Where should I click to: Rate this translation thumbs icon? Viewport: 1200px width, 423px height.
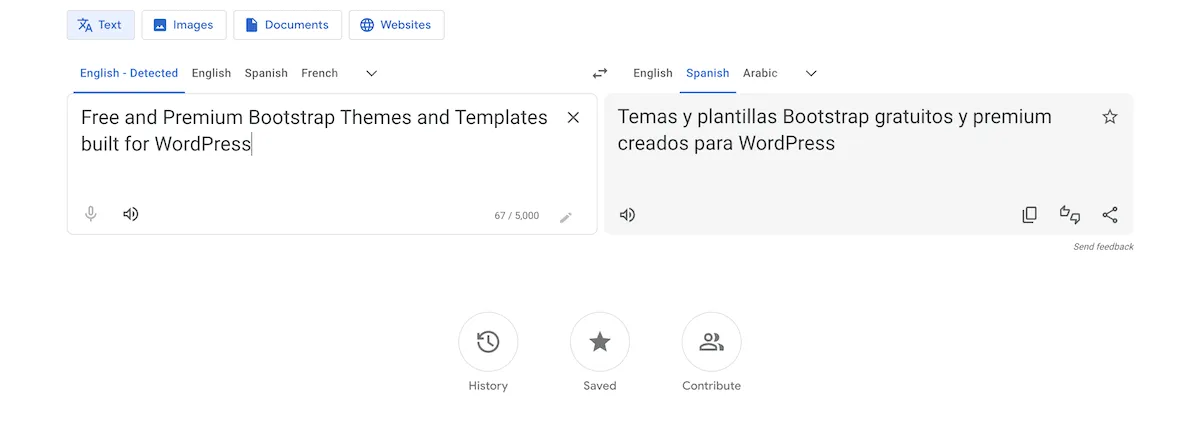(1070, 215)
